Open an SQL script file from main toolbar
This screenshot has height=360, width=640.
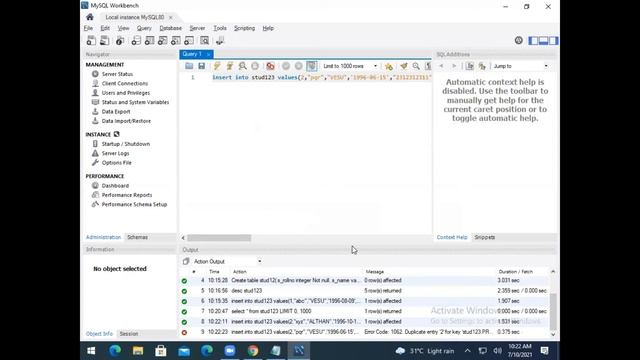[x=104, y=40]
